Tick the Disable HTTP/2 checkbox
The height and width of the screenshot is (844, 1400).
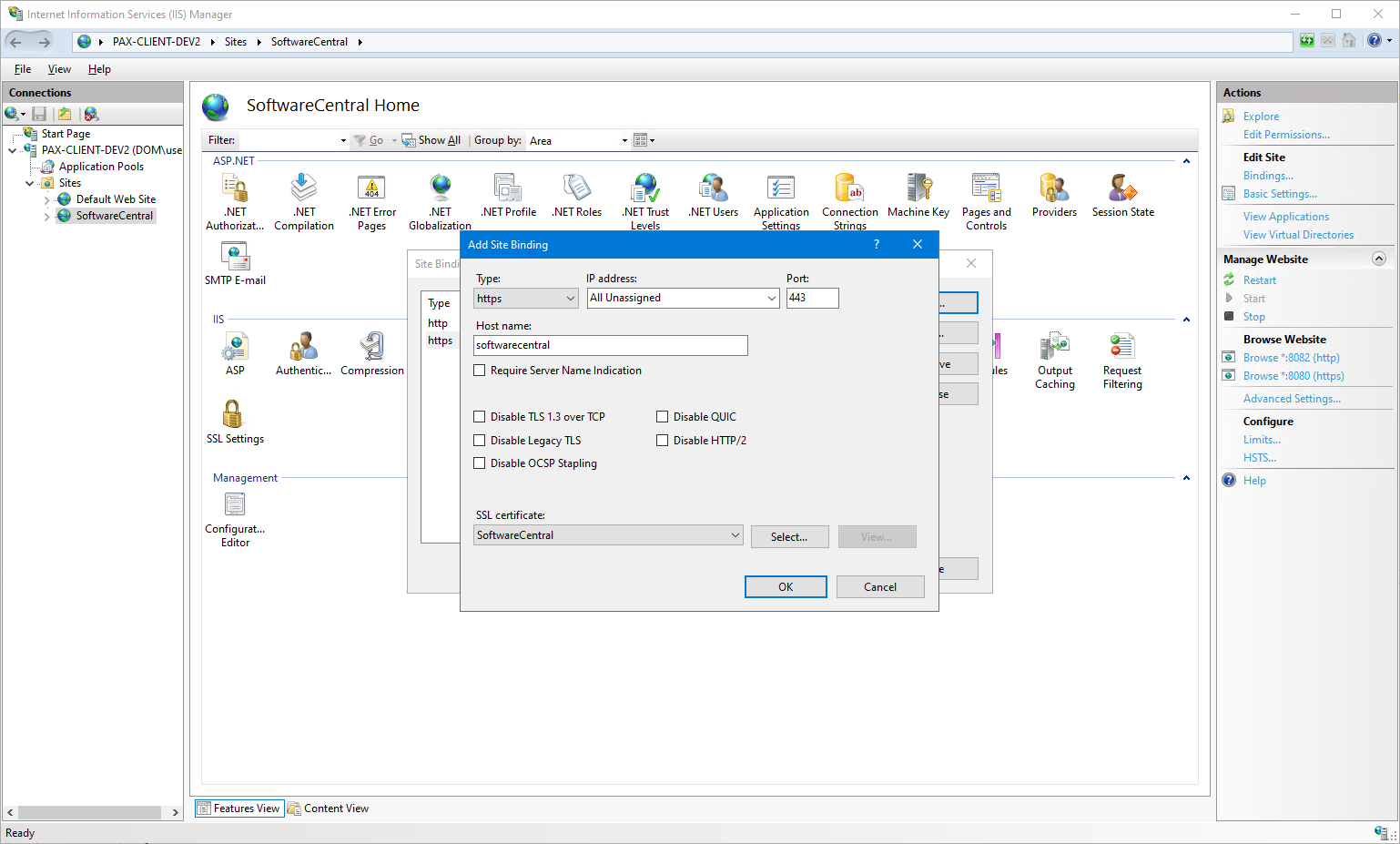(663, 441)
